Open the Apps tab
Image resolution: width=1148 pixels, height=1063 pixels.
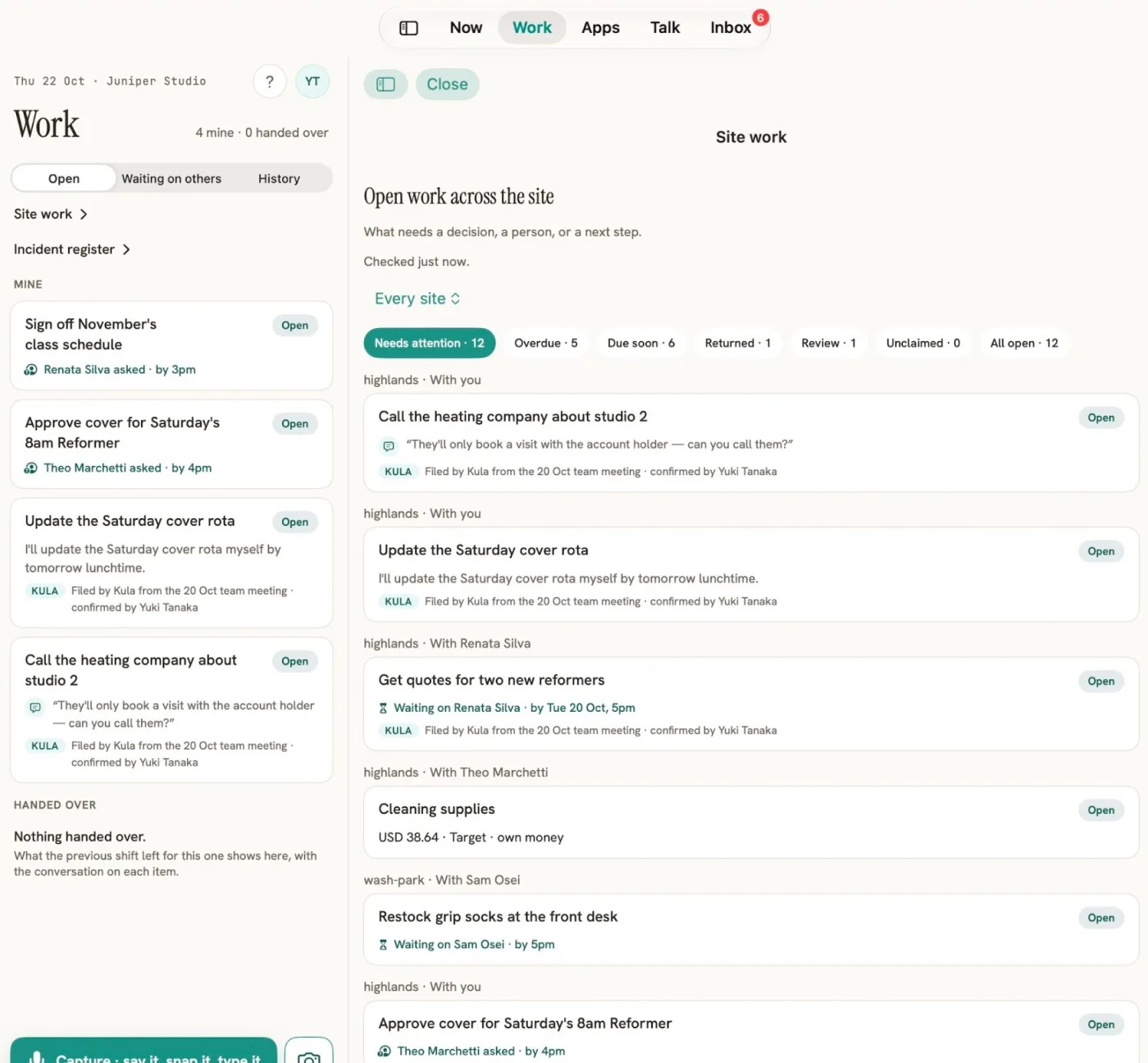(x=600, y=28)
